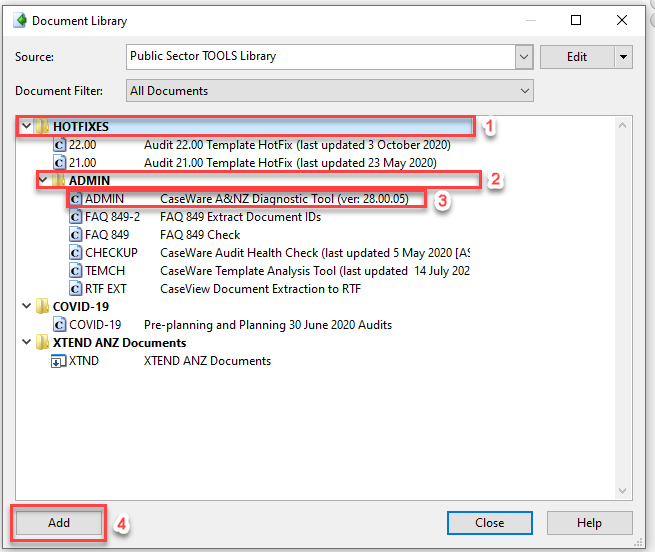Click the Help button
Screen dimensions: 655x552
589,523
